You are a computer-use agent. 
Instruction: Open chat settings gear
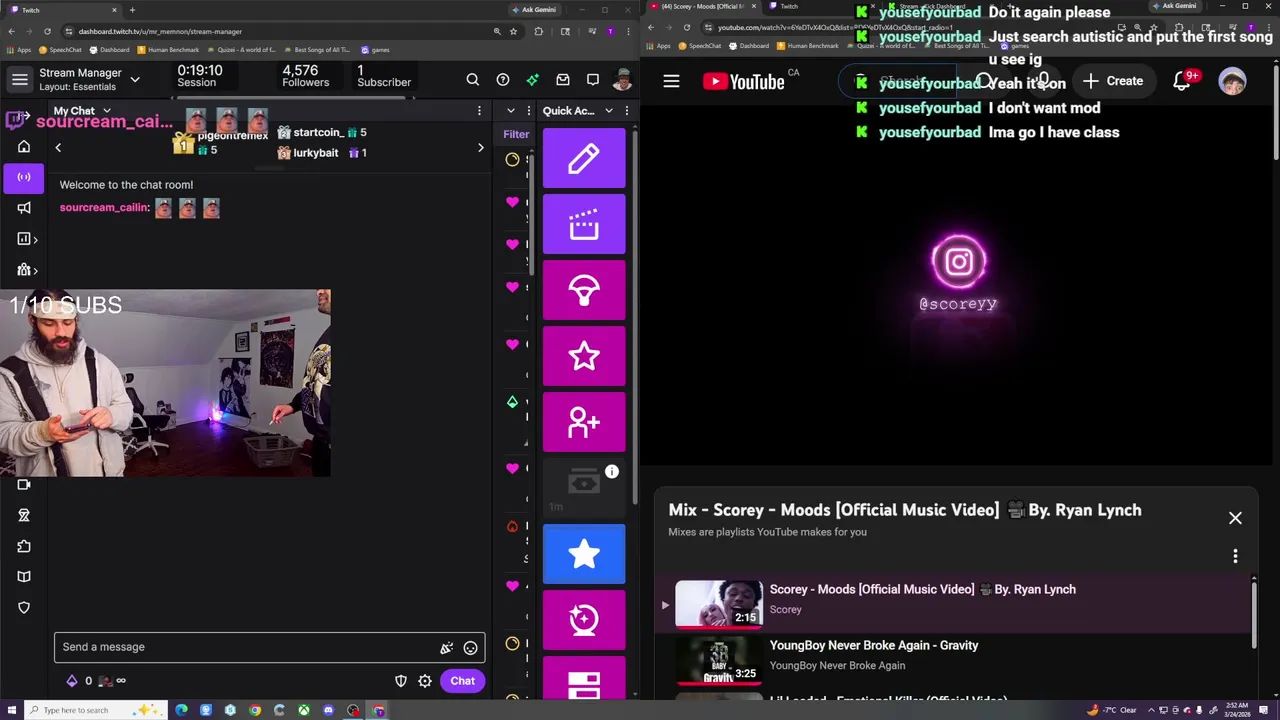click(x=425, y=681)
